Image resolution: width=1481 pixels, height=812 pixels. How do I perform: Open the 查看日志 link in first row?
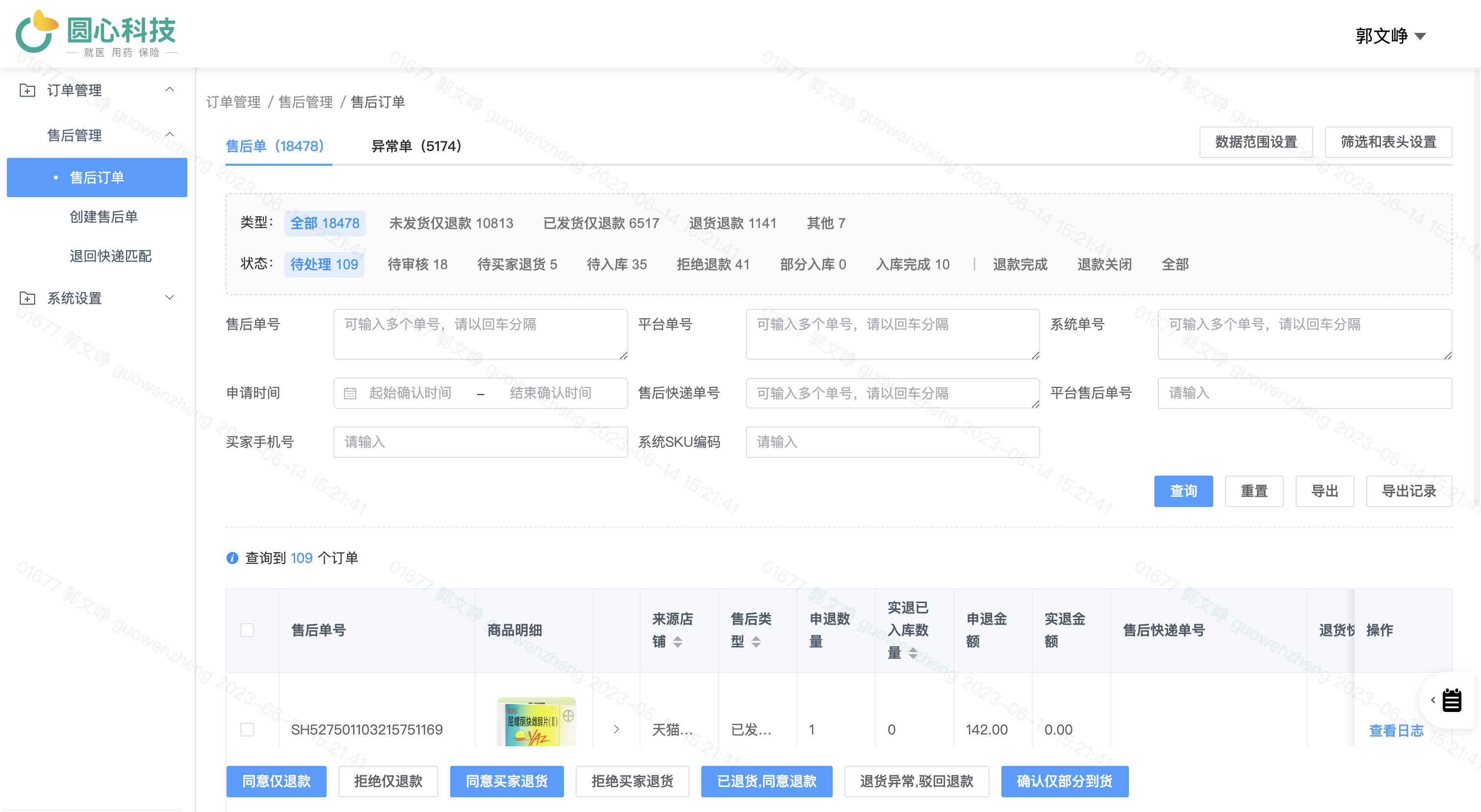coord(1397,731)
